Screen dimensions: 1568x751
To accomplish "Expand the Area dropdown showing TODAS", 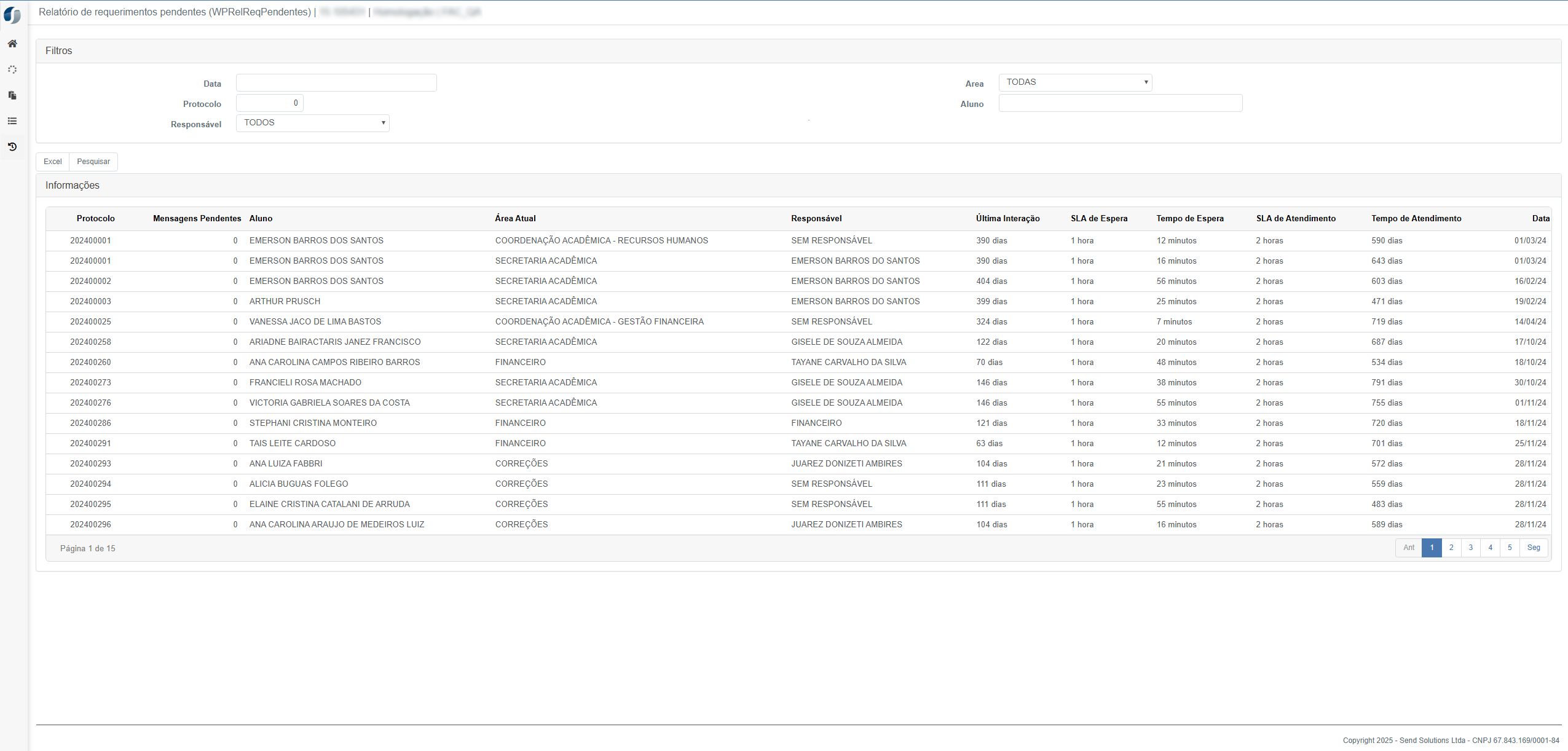I will tap(1075, 82).
